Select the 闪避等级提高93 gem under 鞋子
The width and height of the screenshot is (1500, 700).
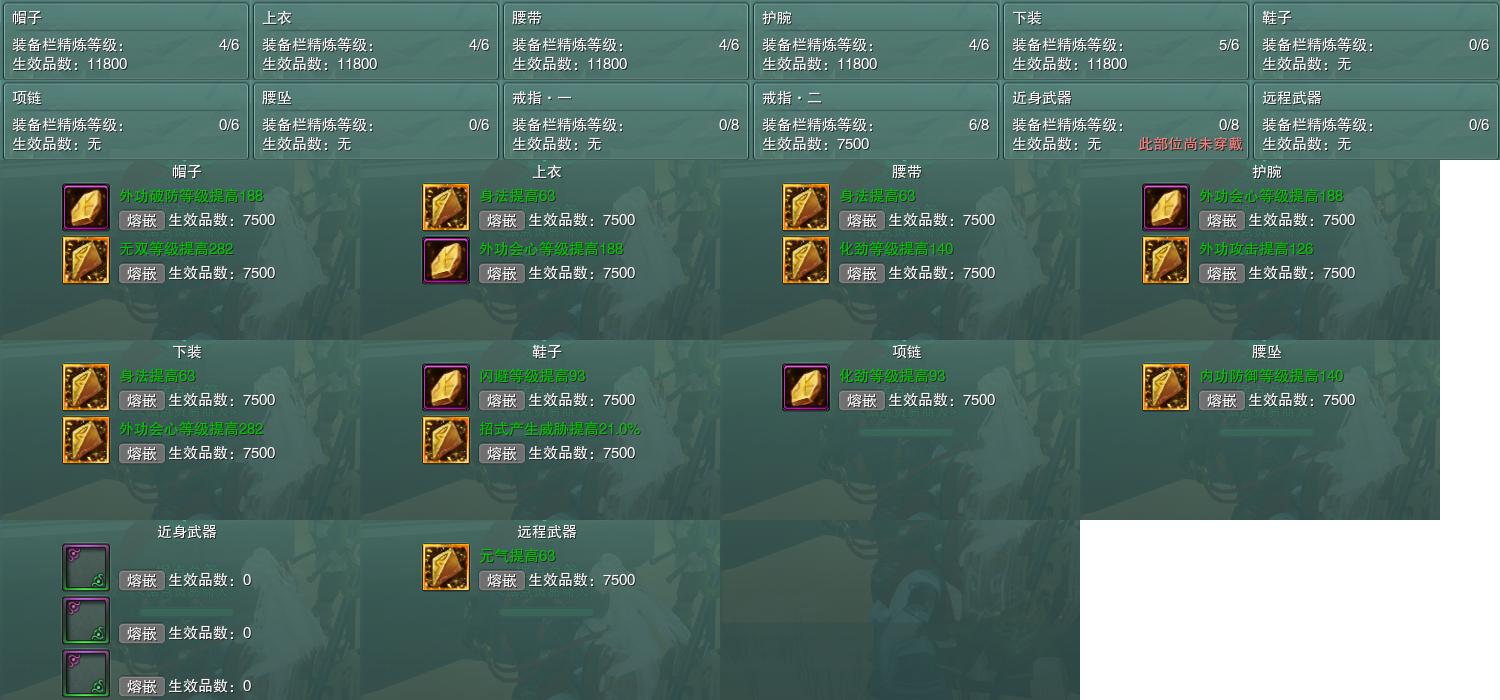pos(446,388)
